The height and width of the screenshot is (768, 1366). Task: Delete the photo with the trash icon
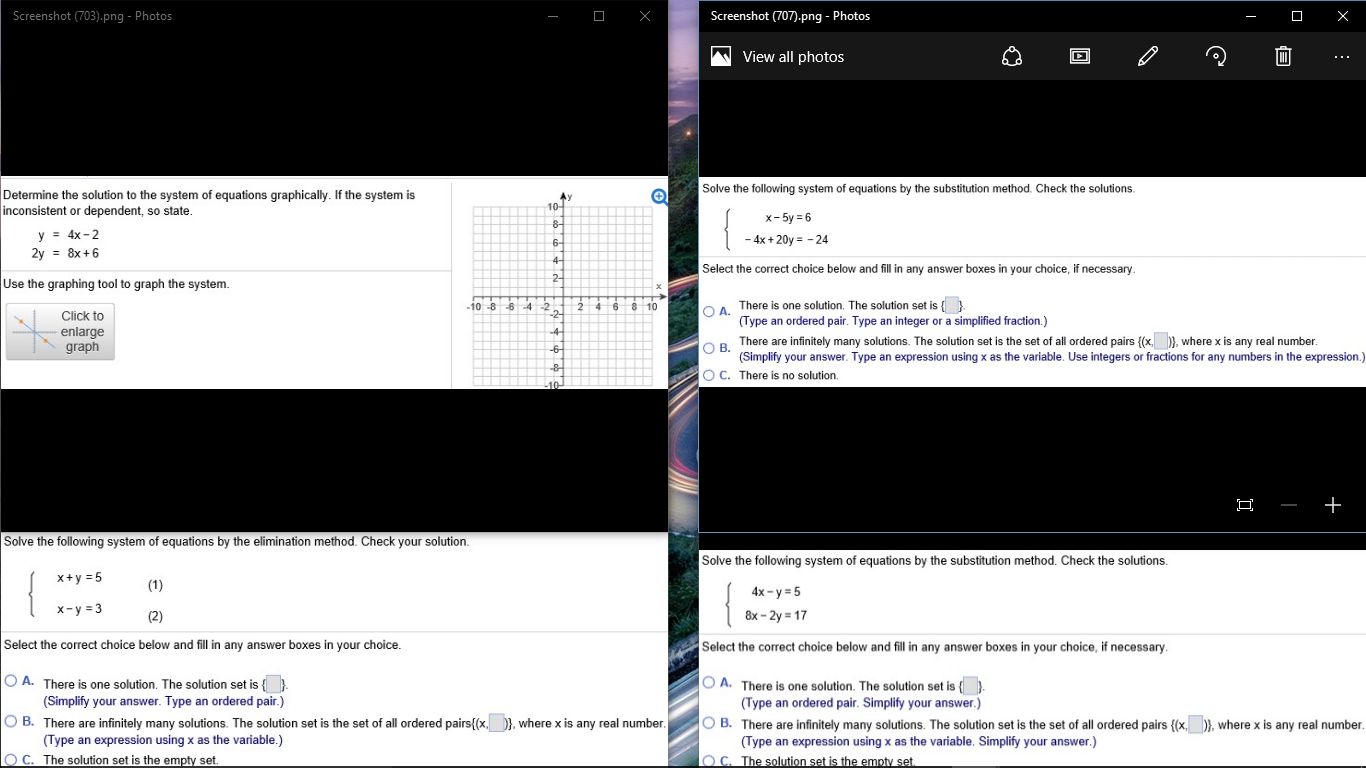1283,57
